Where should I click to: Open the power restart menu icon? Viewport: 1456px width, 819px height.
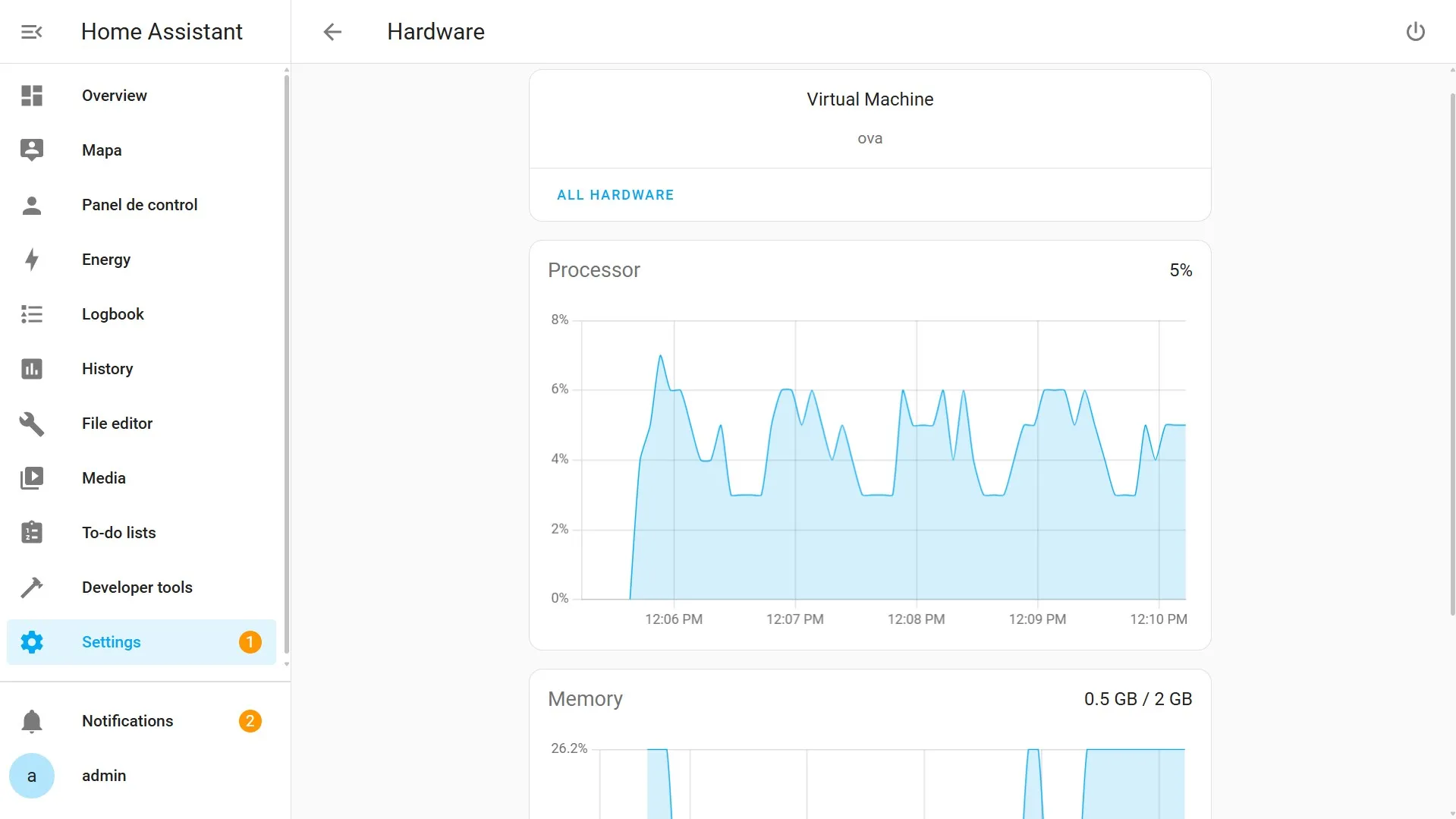(1416, 32)
